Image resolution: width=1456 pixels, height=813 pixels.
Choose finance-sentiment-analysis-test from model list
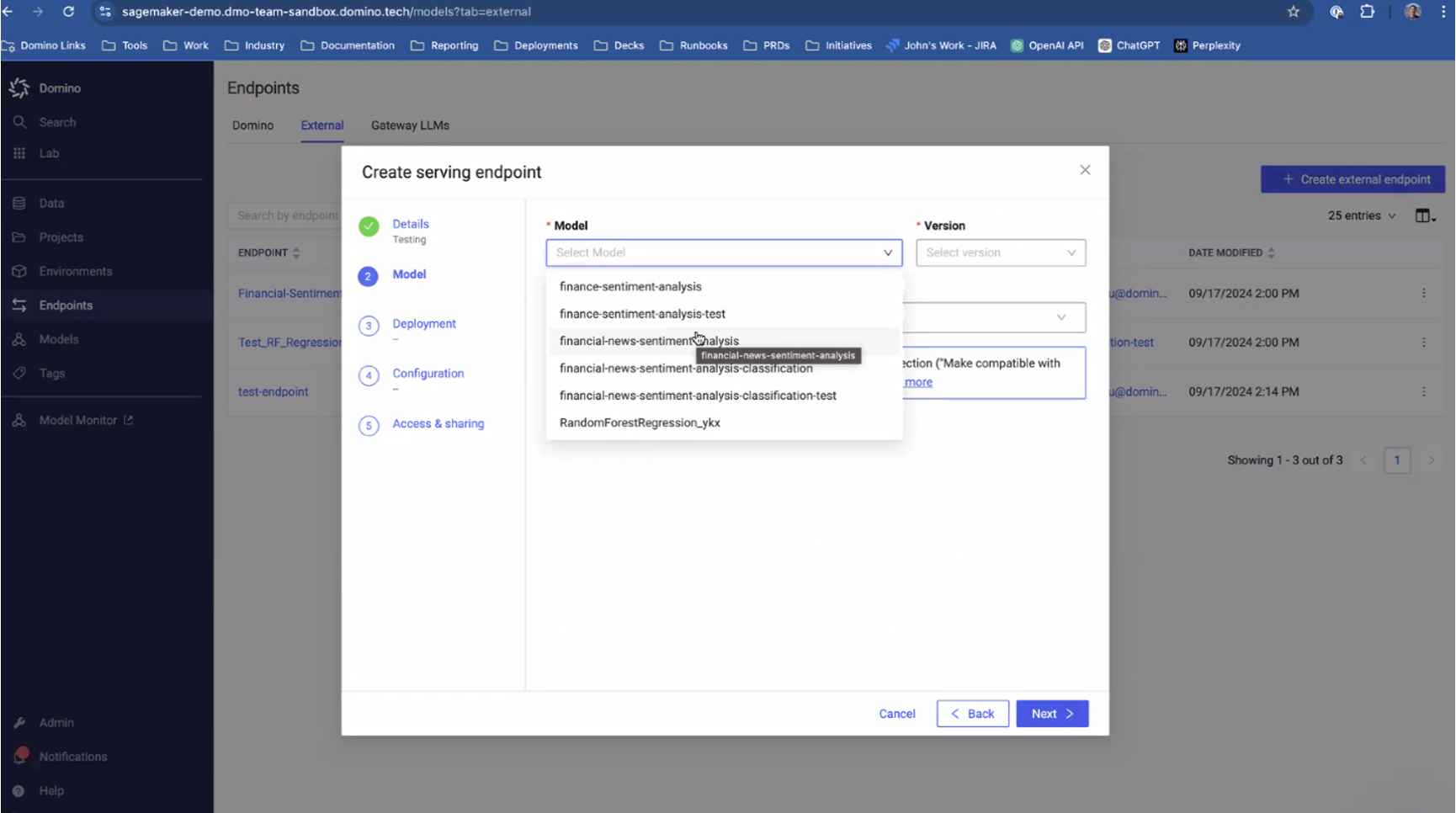(x=642, y=314)
